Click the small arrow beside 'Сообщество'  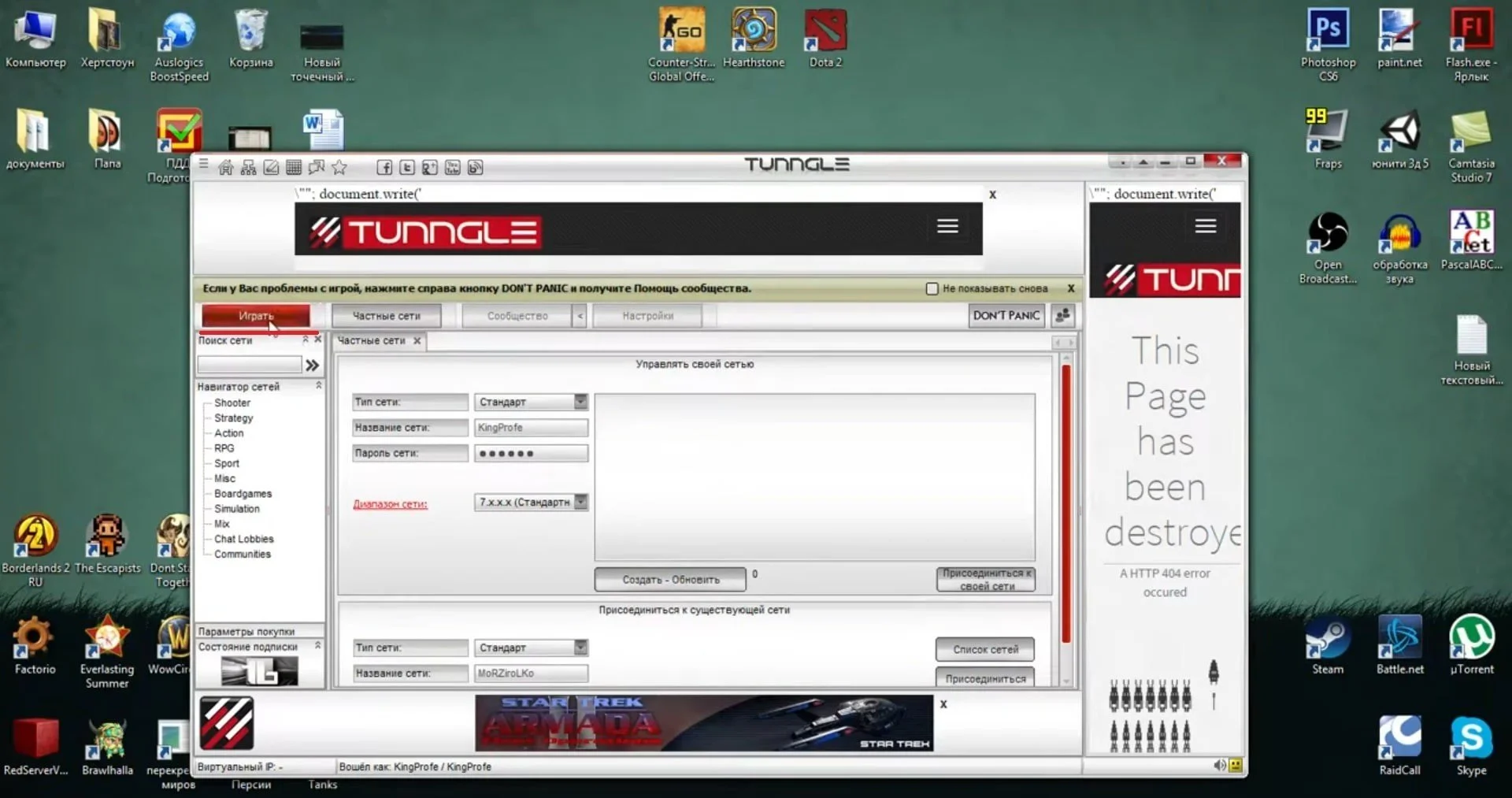click(x=580, y=316)
